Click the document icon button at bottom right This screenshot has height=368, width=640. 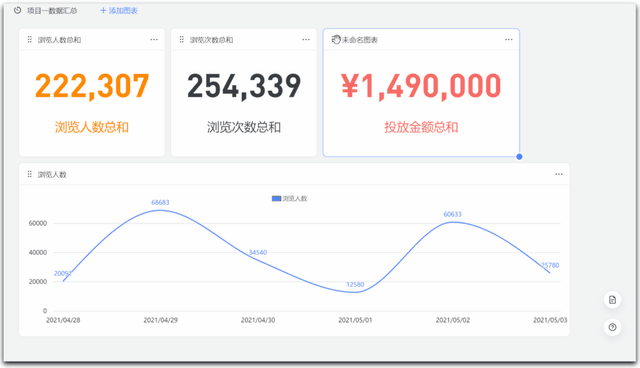coord(612,300)
